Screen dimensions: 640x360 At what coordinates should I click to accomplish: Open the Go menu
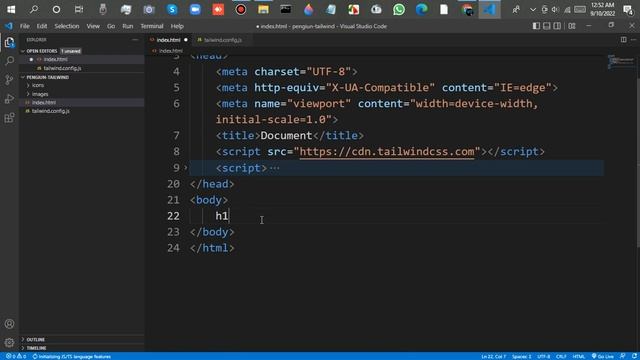coord(111,26)
